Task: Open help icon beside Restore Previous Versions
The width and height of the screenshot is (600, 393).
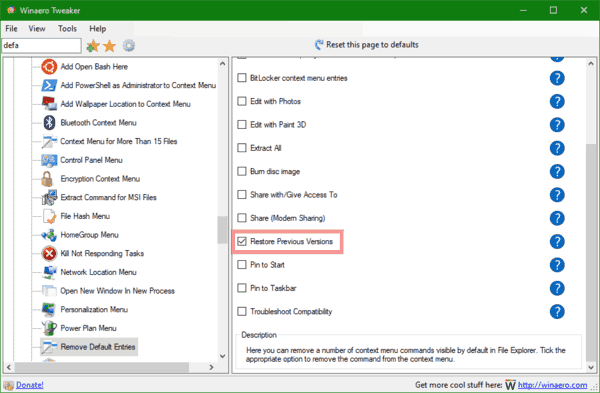Action: tap(557, 241)
